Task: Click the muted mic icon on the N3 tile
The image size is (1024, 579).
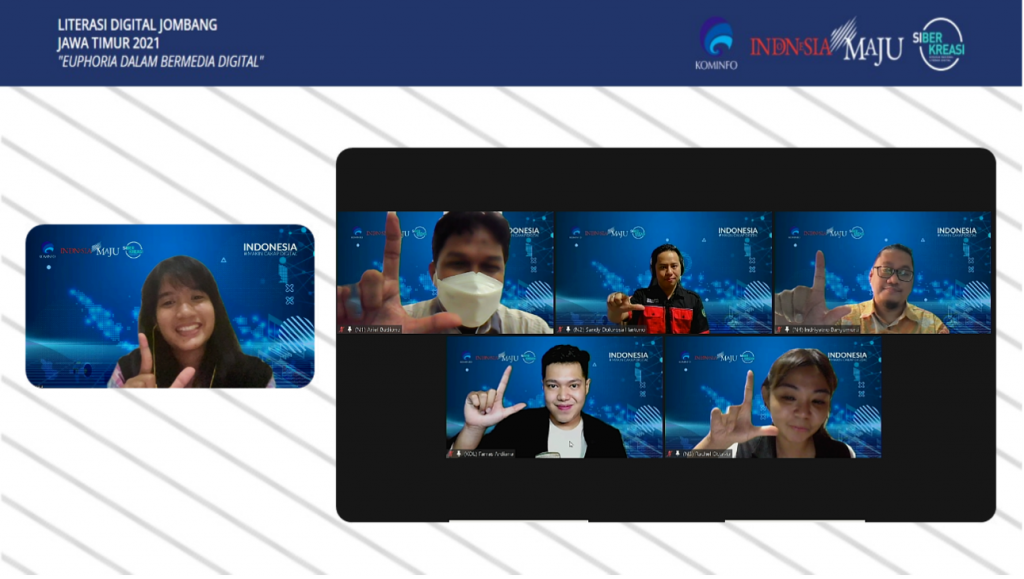Action: coord(780,329)
